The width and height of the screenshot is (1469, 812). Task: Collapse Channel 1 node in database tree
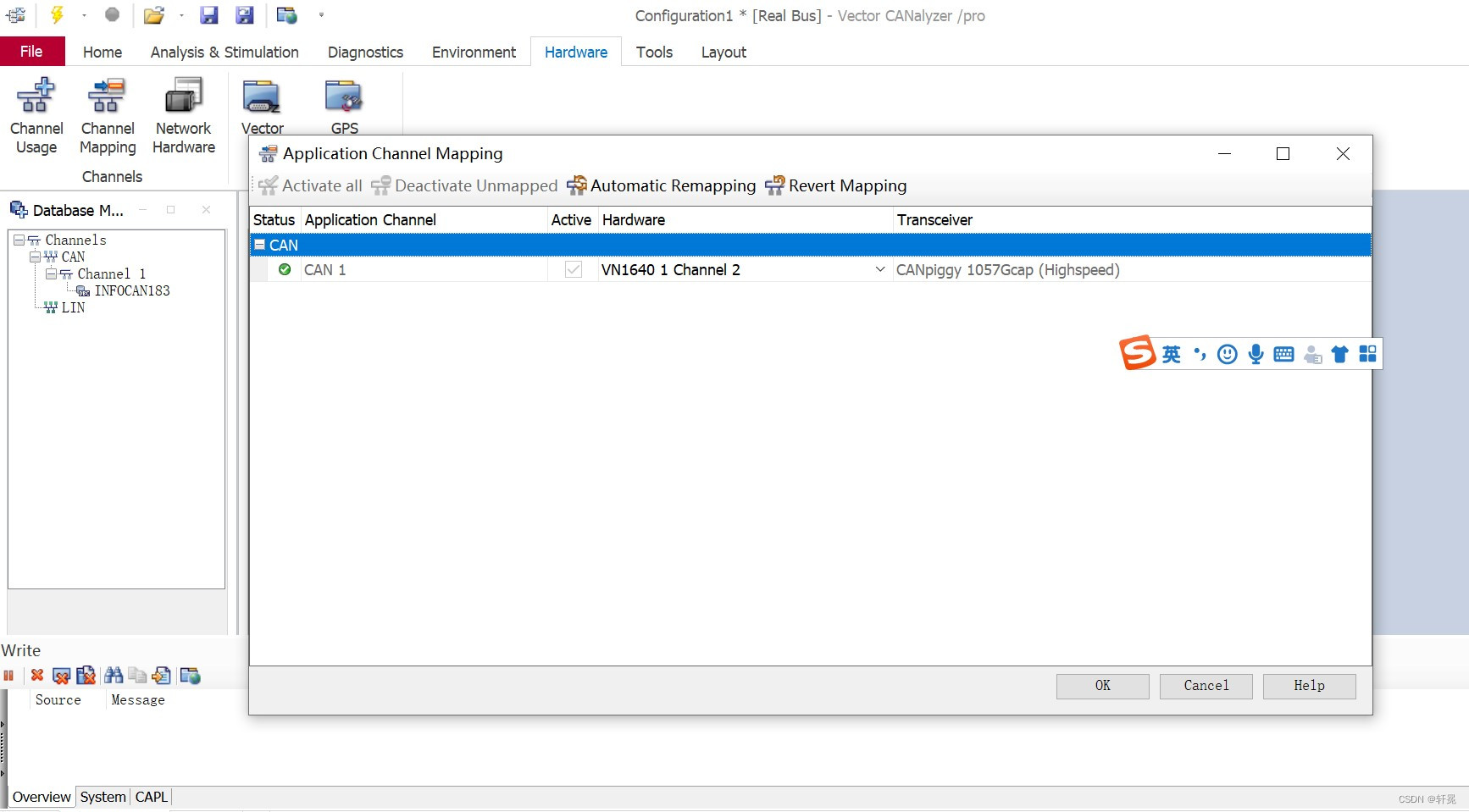[x=51, y=274]
